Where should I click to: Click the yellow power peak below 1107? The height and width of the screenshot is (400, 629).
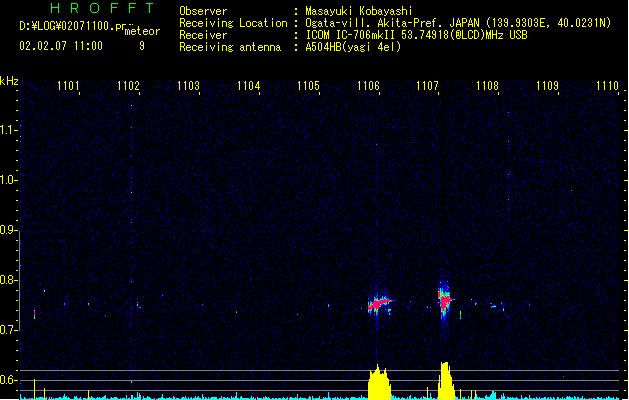[445, 380]
